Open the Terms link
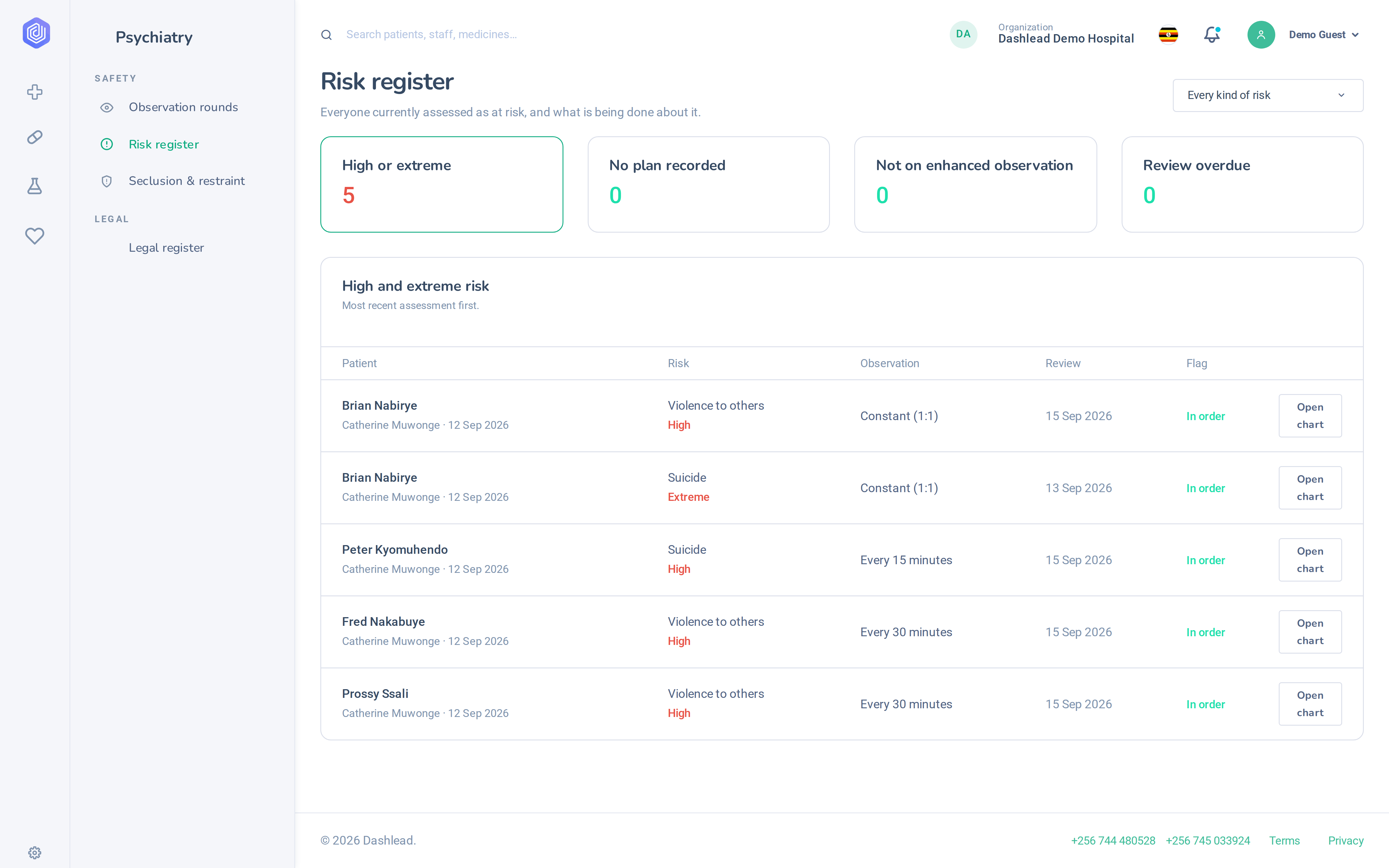The image size is (1389, 868). [x=1284, y=841]
